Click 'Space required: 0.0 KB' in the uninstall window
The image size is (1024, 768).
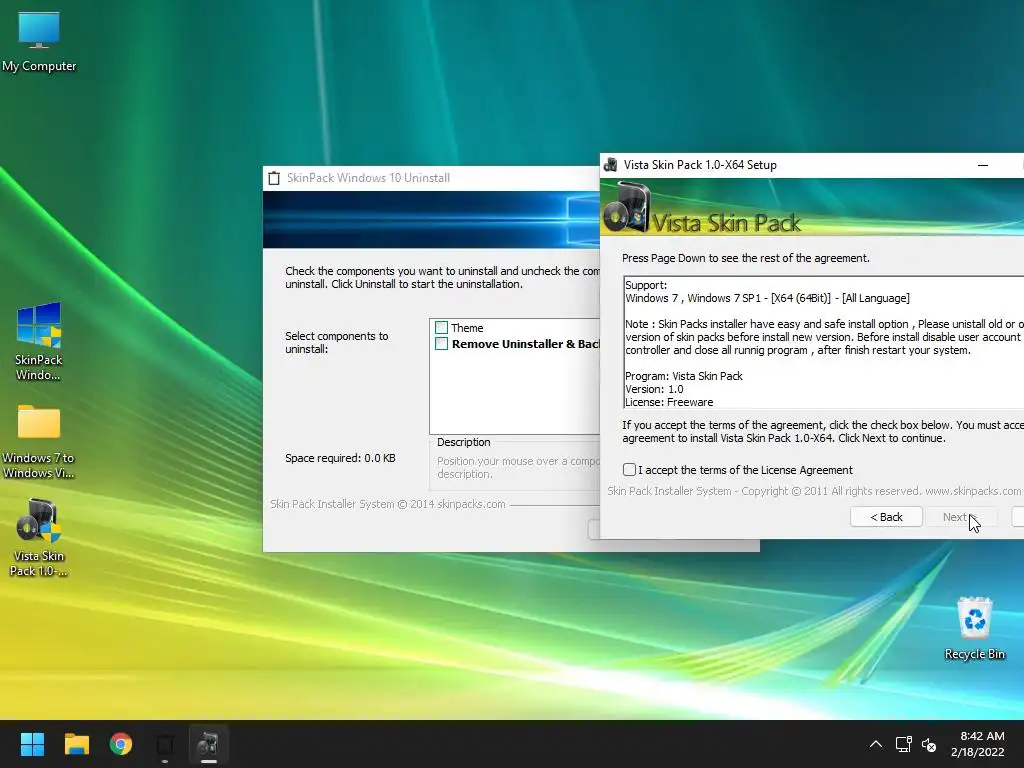340,458
